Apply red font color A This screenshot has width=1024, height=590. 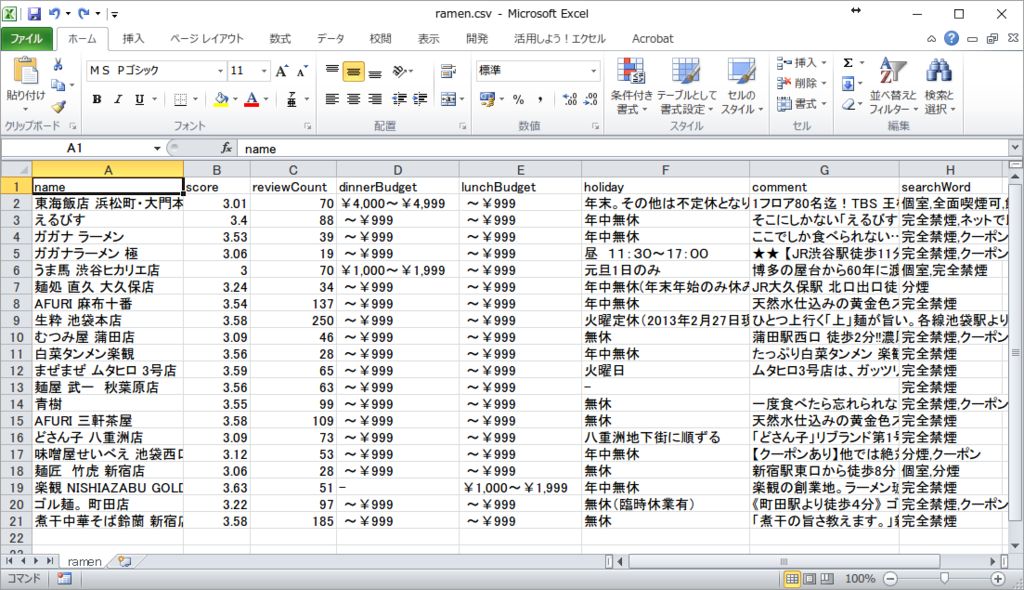[x=251, y=99]
